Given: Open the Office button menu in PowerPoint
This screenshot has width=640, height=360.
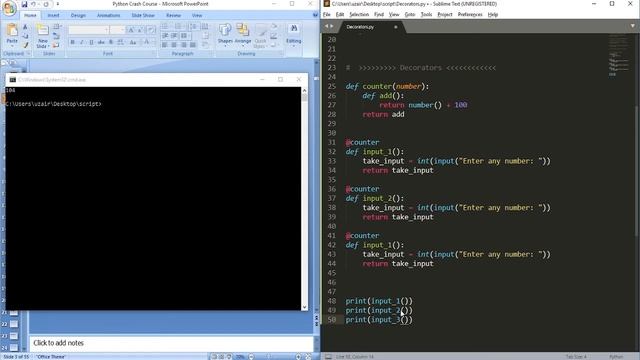Looking at the screenshot, I should click(9, 8).
